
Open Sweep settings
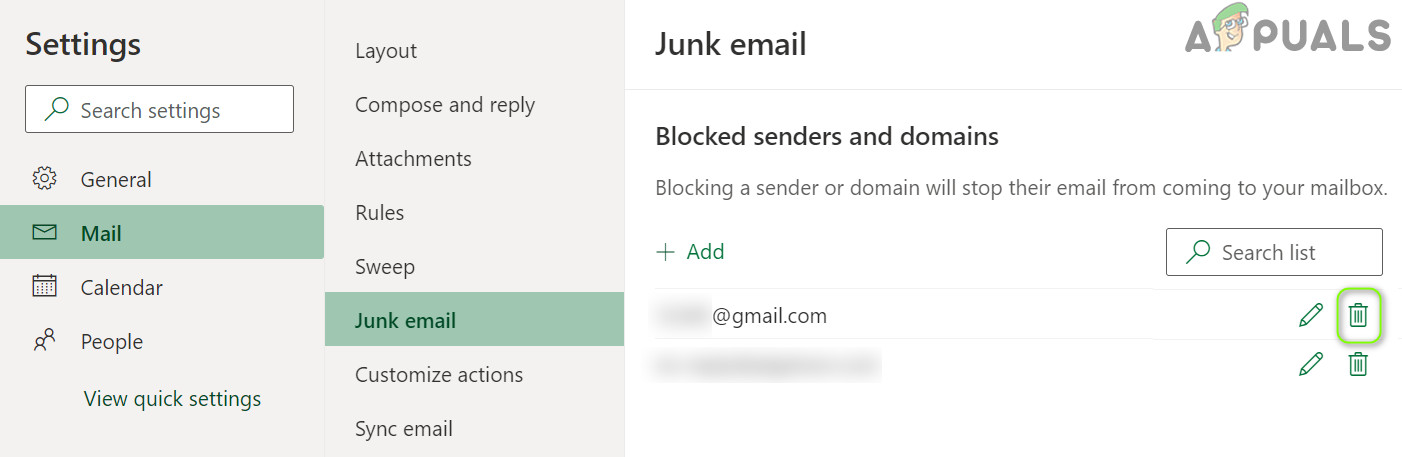tap(385, 267)
